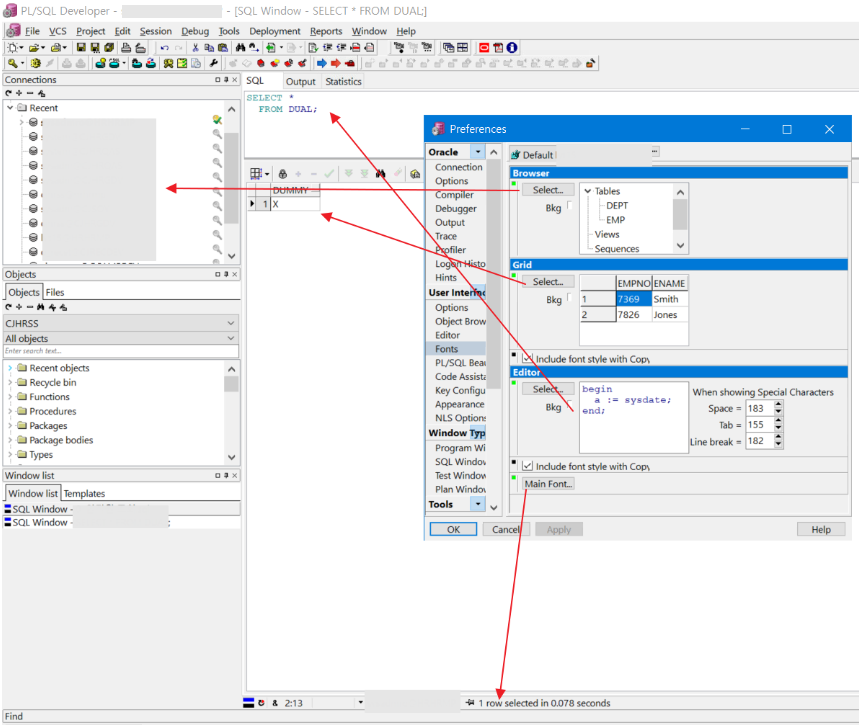Click Help in Preferences dialog

click(x=821, y=529)
